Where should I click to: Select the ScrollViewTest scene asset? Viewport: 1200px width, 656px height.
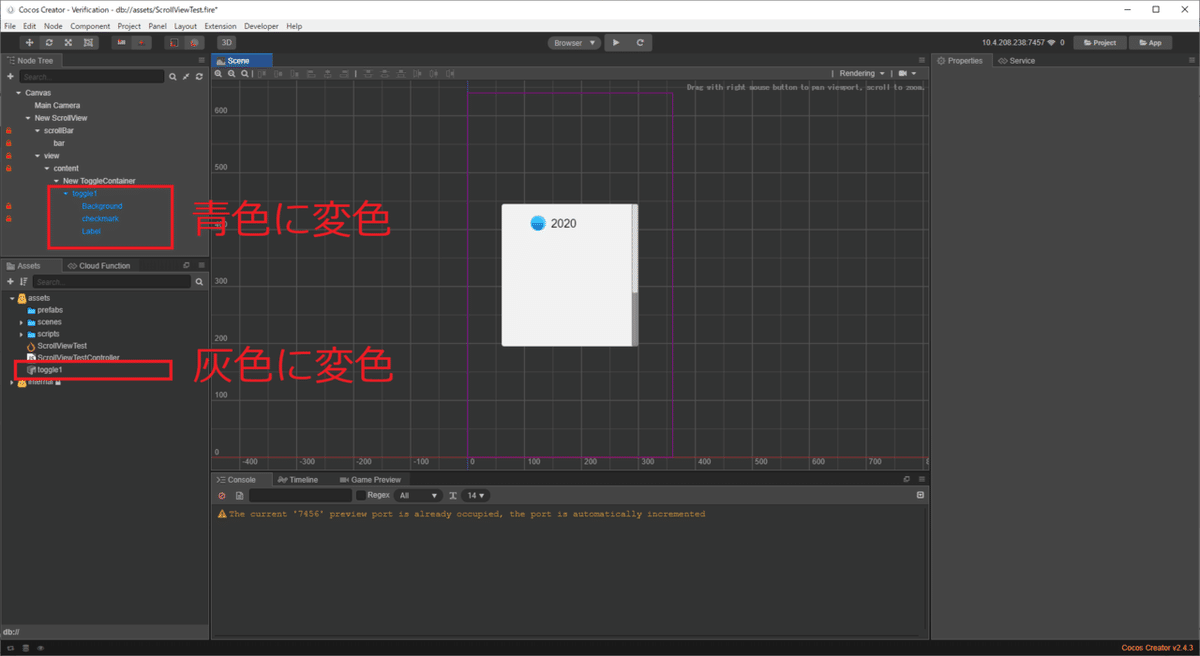pos(62,346)
